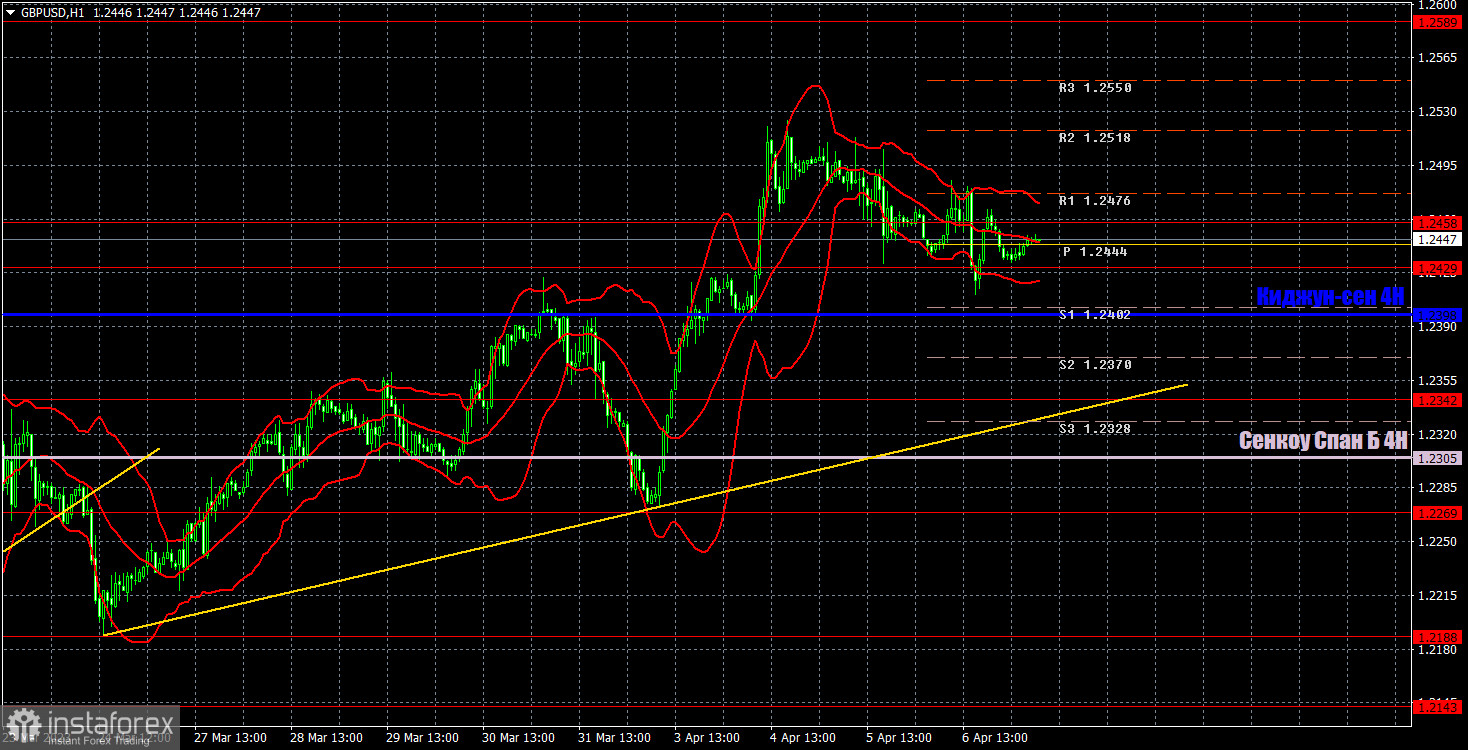
Task: Click the 28 Mar 13:00 time label
Action: (326, 738)
